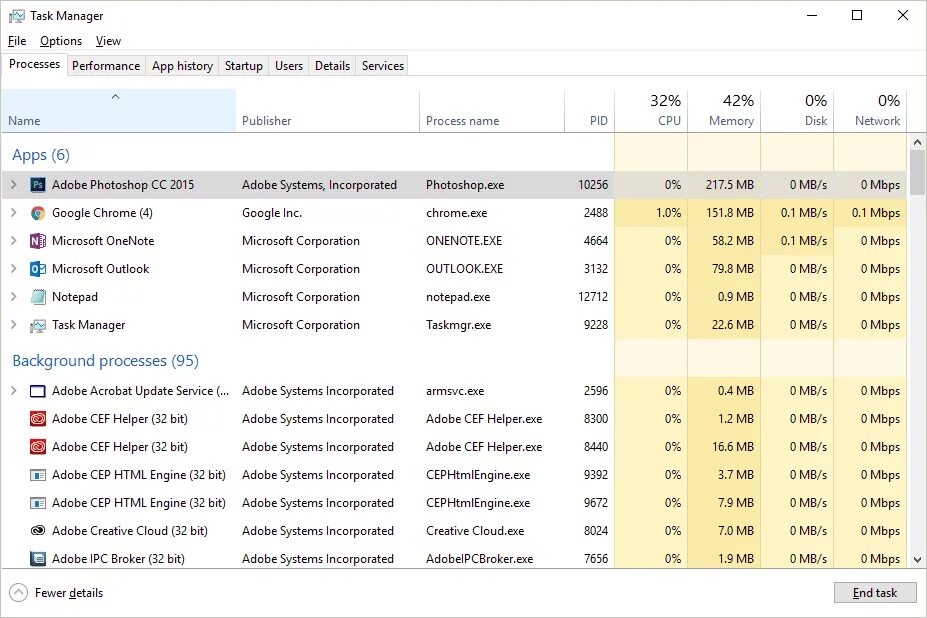Click the Adobe Creative Cloud icon
Image resolution: width=927 pixels, height=618 pixels.
38,531
